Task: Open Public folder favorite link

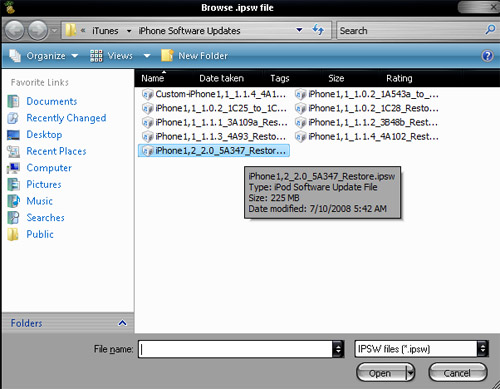Action: [40, 235]
